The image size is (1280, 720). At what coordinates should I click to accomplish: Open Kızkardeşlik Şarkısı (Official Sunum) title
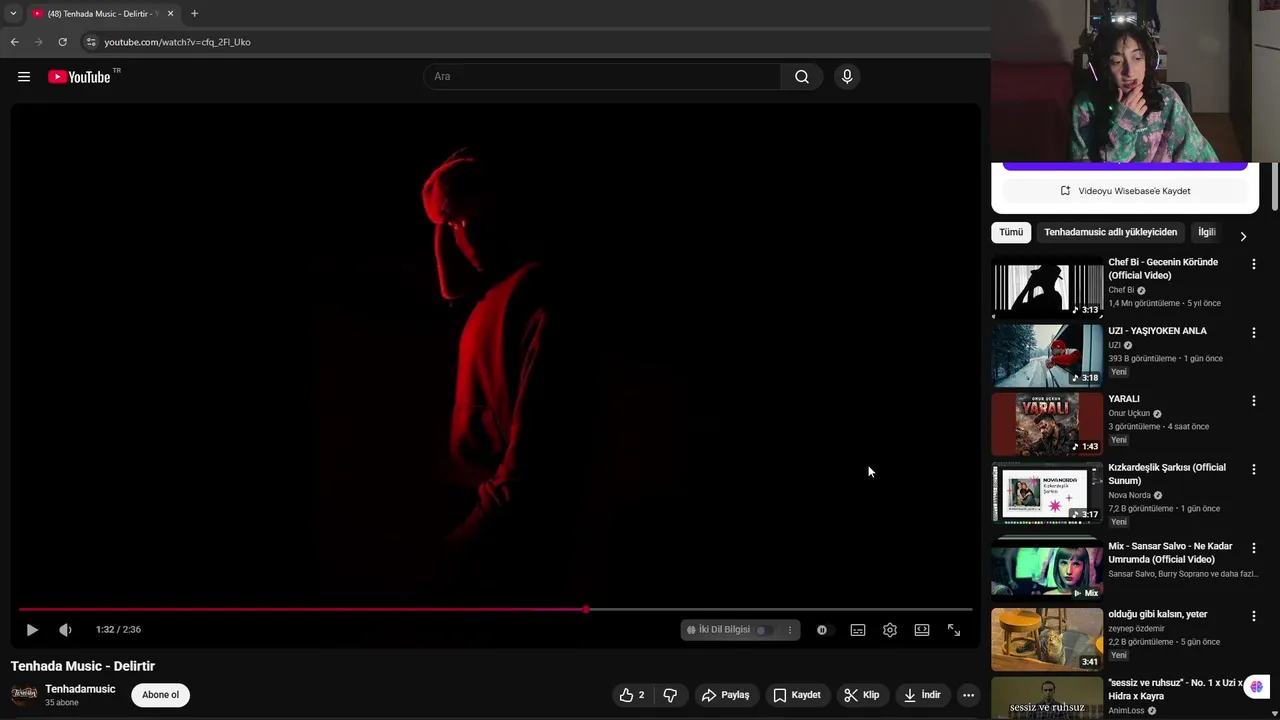1166,474
